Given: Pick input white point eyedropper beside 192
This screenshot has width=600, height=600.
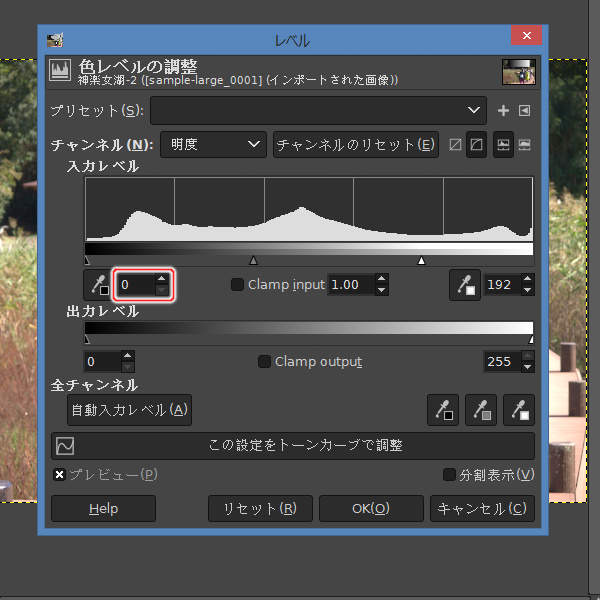Looking at the screenshot, I should (x=465, y=285).
